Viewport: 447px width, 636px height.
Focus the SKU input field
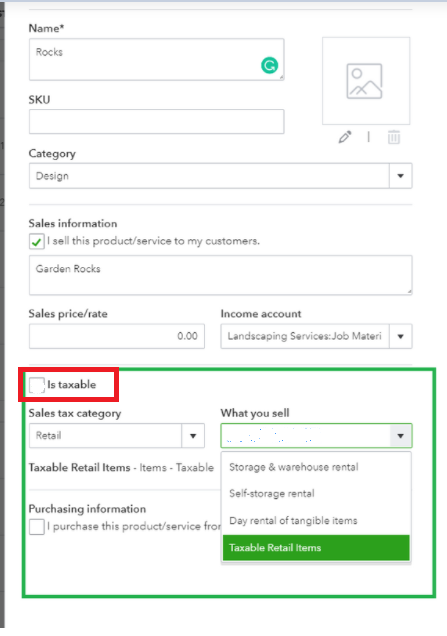pyautogui.click(x=156, y=121)
